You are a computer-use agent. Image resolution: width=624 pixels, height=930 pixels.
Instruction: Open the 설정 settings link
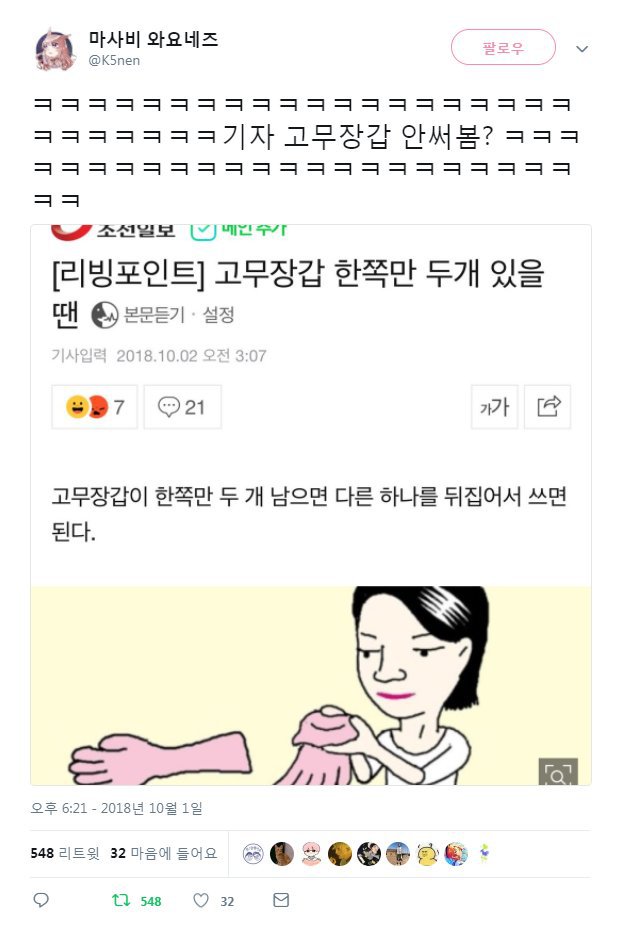(218, 315)
